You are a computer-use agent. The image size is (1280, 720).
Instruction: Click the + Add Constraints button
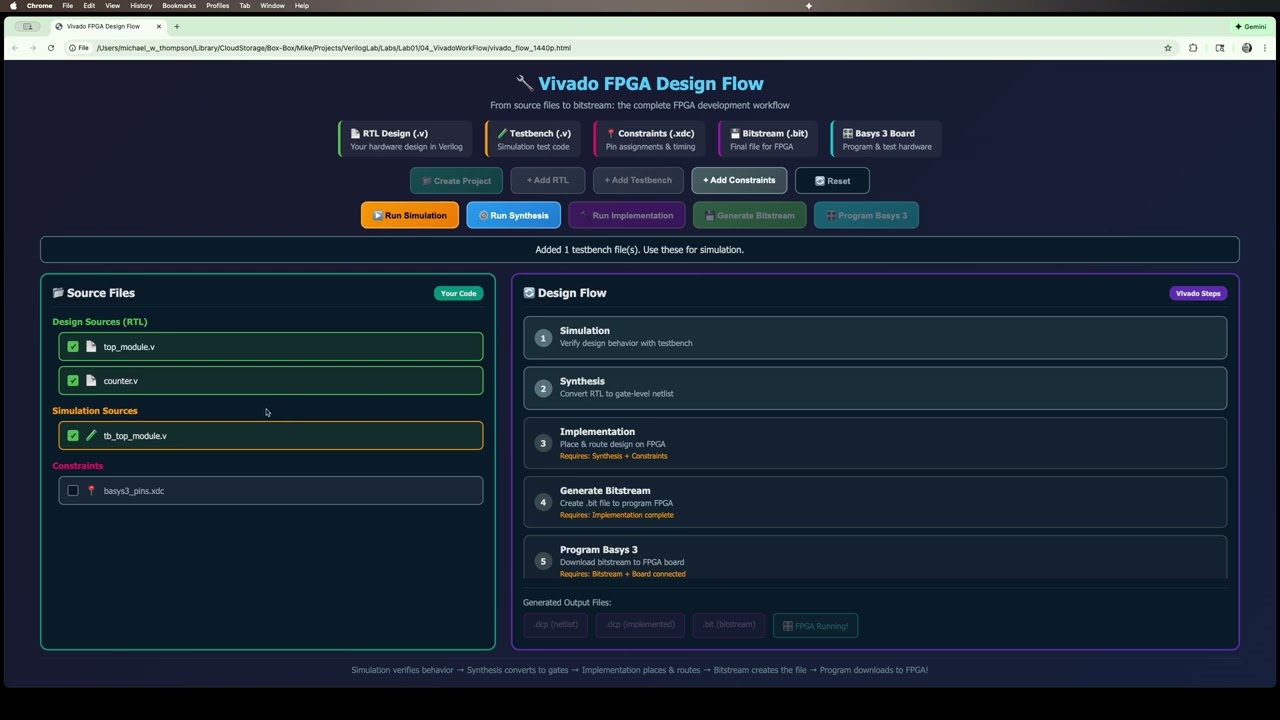point(739,181)
